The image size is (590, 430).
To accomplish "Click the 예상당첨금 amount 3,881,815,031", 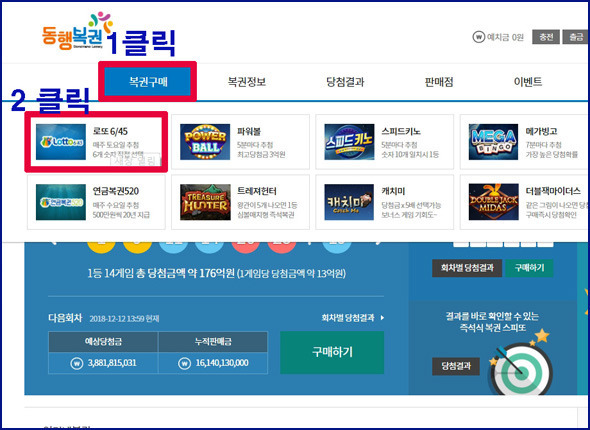I will [112, 363].
